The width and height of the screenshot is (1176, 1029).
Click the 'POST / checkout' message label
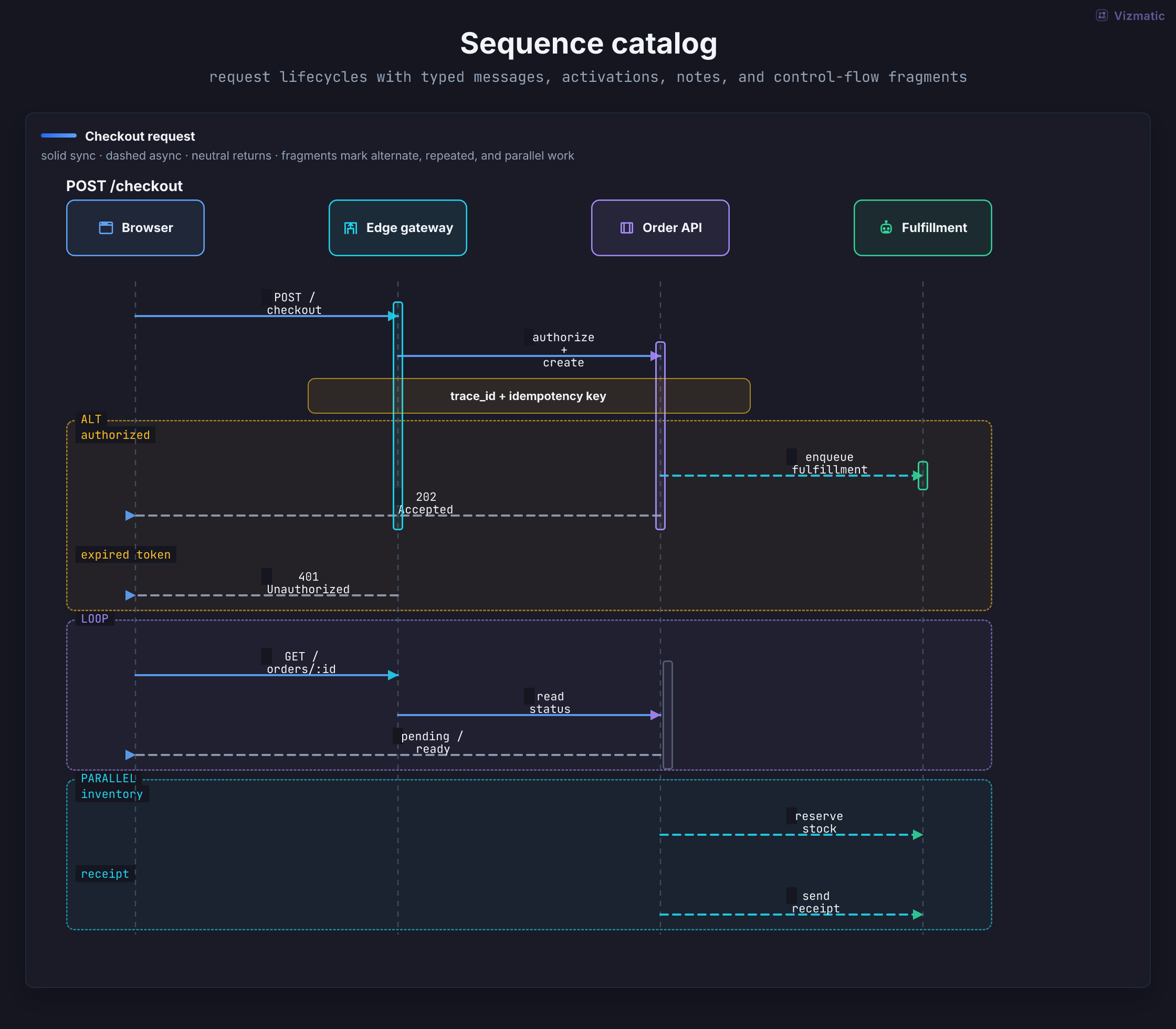click(x=294, y=304)
